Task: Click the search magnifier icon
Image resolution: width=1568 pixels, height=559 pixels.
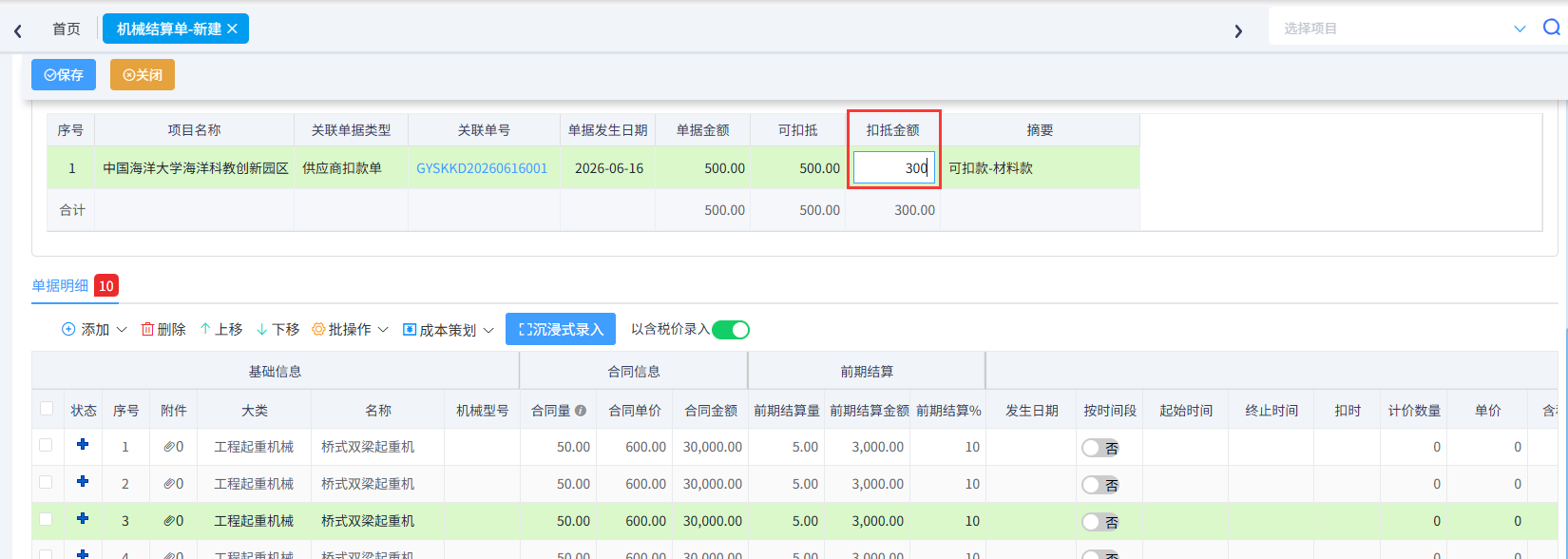Action: 1551,28
